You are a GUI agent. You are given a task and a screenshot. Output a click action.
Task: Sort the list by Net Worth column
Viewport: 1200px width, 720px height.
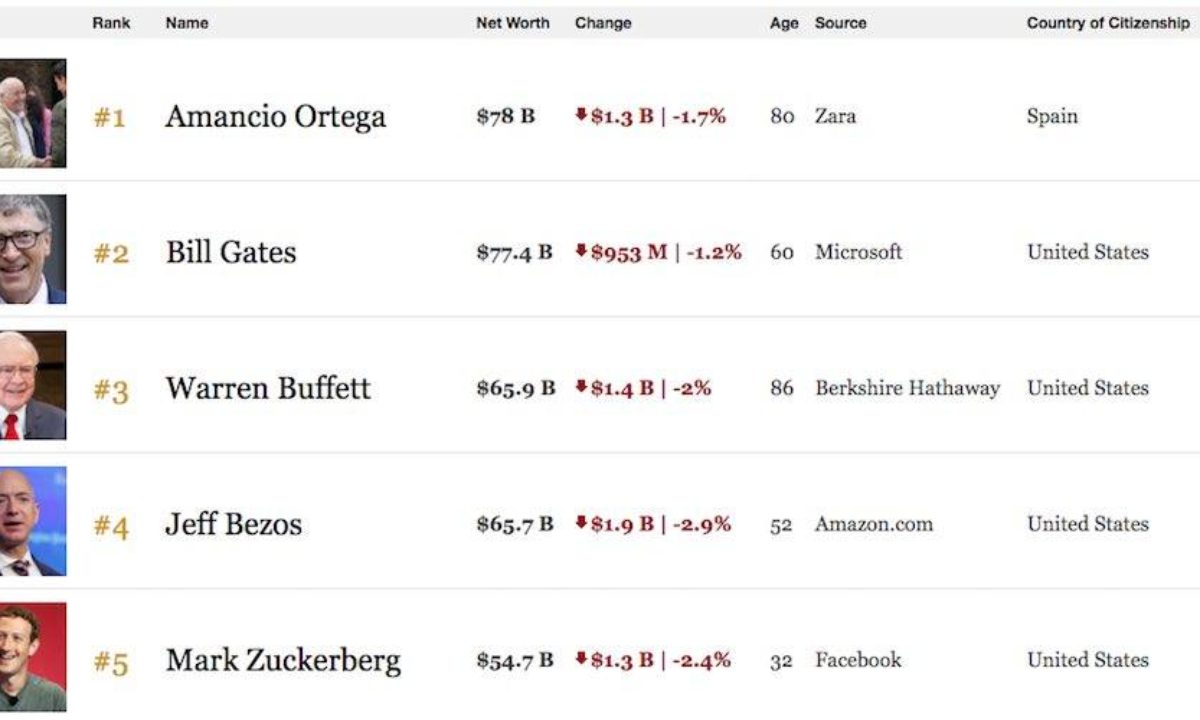coord(512,23)
